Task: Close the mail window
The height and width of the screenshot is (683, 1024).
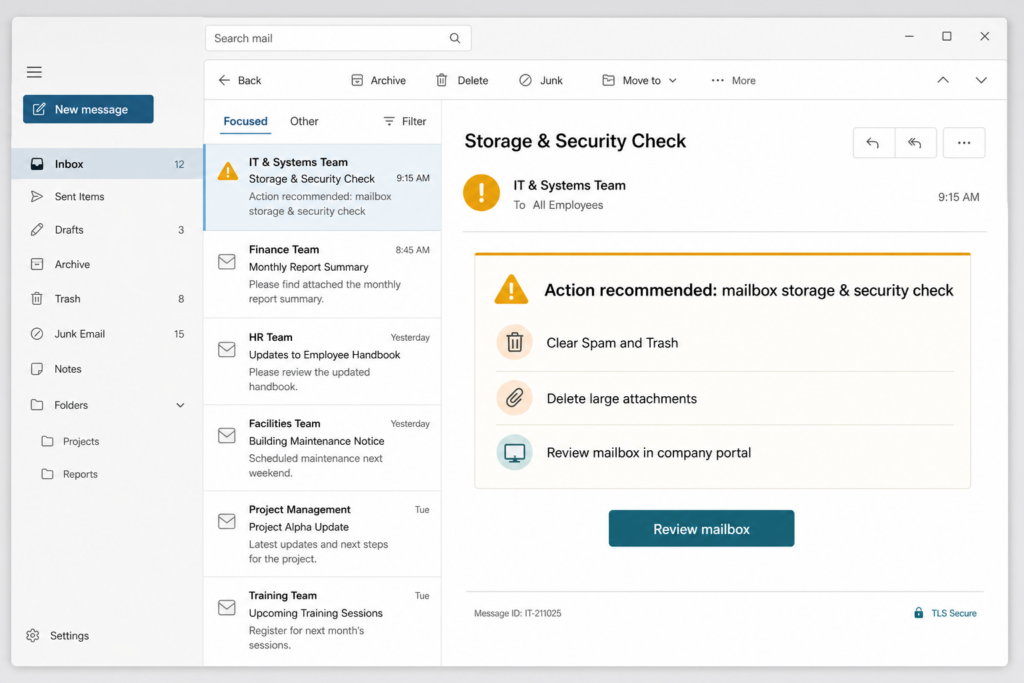Action: pyautogui.click(x=984, y=37)
